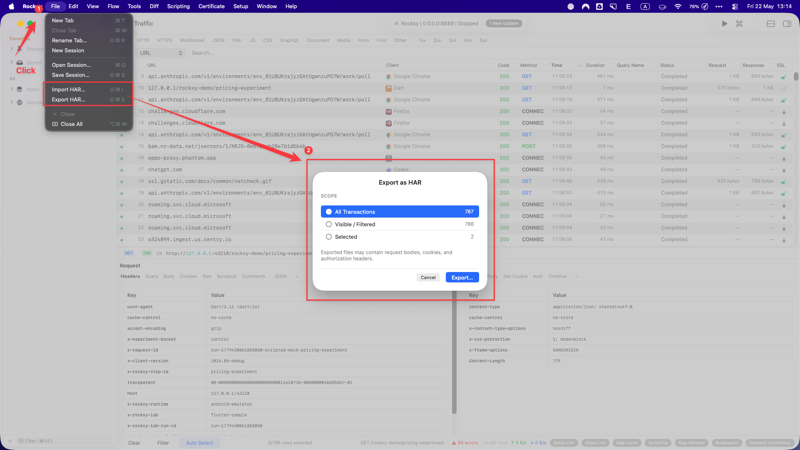This screenshot has height=450, width=800.
Task: Click the Google Chrome icon in row 14
Action: 388,135
